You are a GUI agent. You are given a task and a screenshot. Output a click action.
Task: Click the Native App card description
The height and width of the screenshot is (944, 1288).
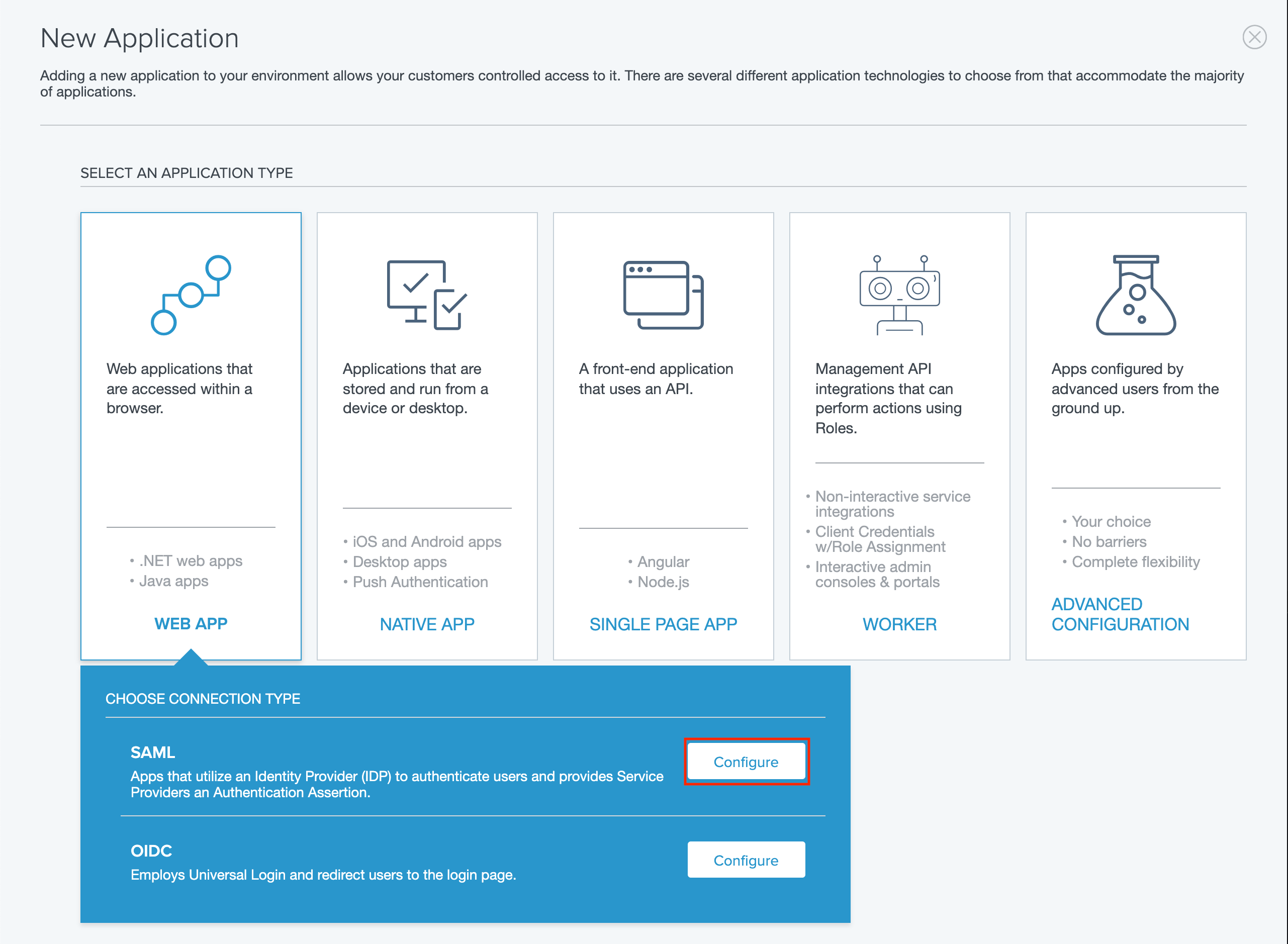[415, 389]
